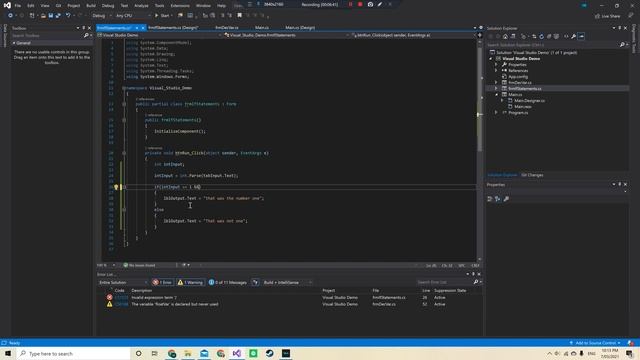Viewport: 640px width, 360px height.
Task: Click the Open File toolbar icon
Action: pyautogui.click(x=43, y=16)
